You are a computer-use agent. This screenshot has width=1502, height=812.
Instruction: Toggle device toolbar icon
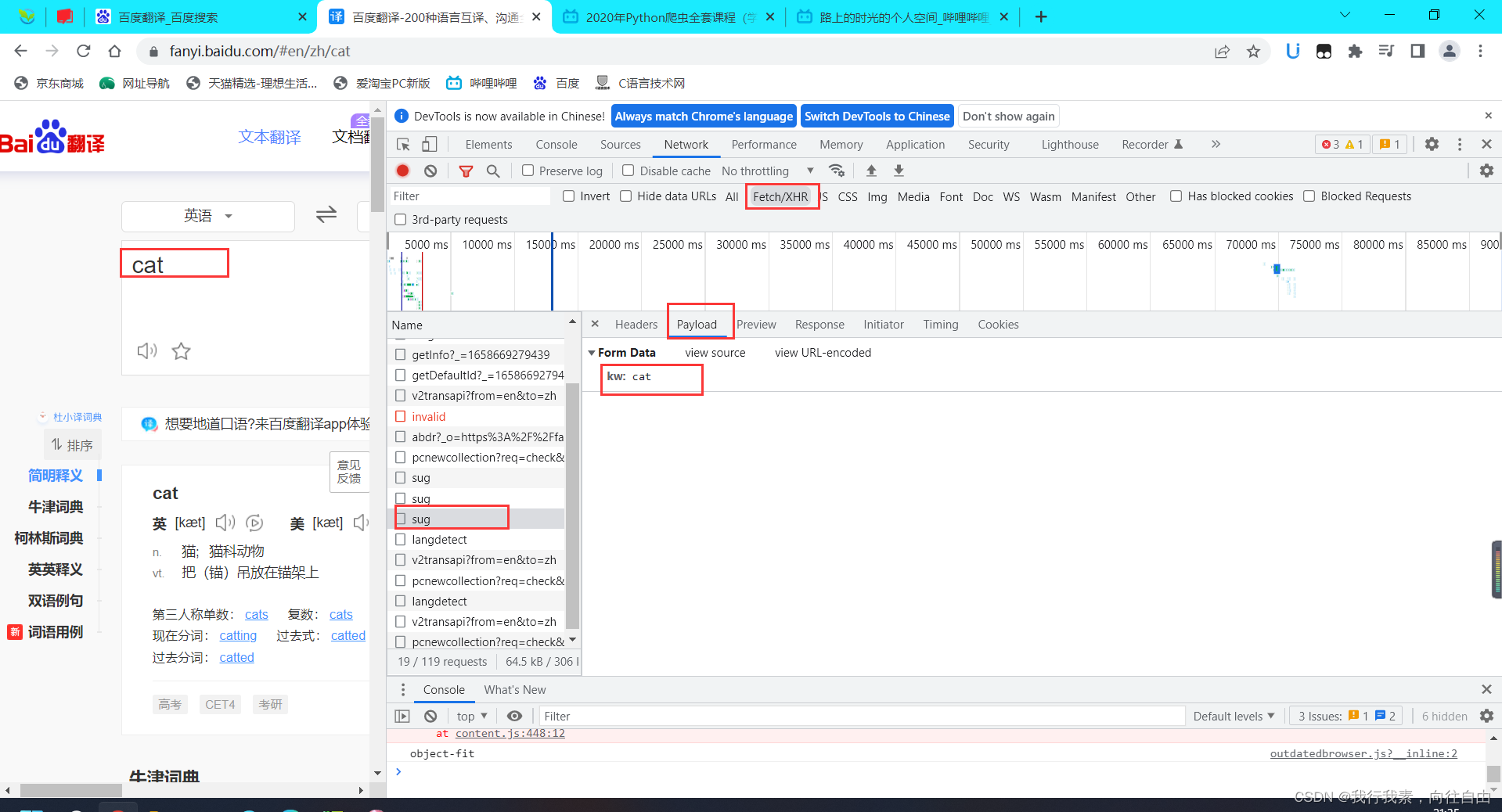430,145
